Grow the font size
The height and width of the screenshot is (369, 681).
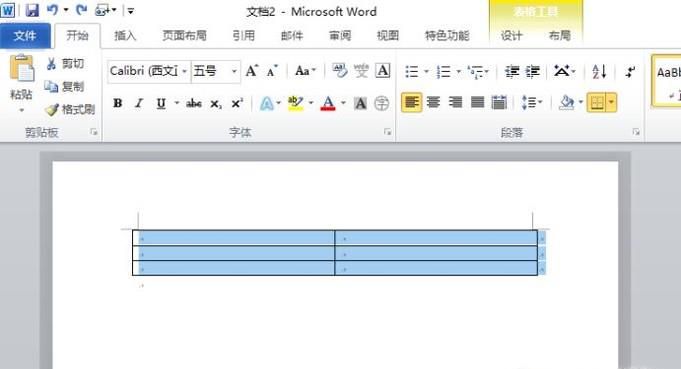[x=252, y=71]
